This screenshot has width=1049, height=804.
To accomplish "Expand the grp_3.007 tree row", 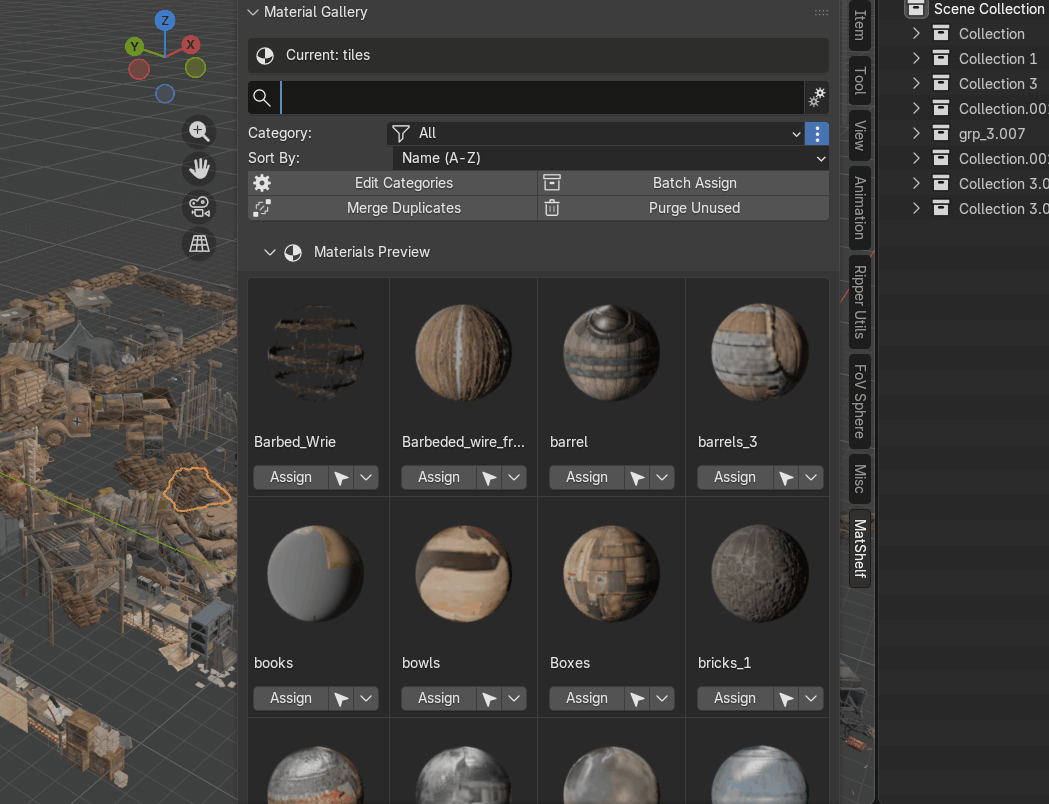I will pos(917,133).
